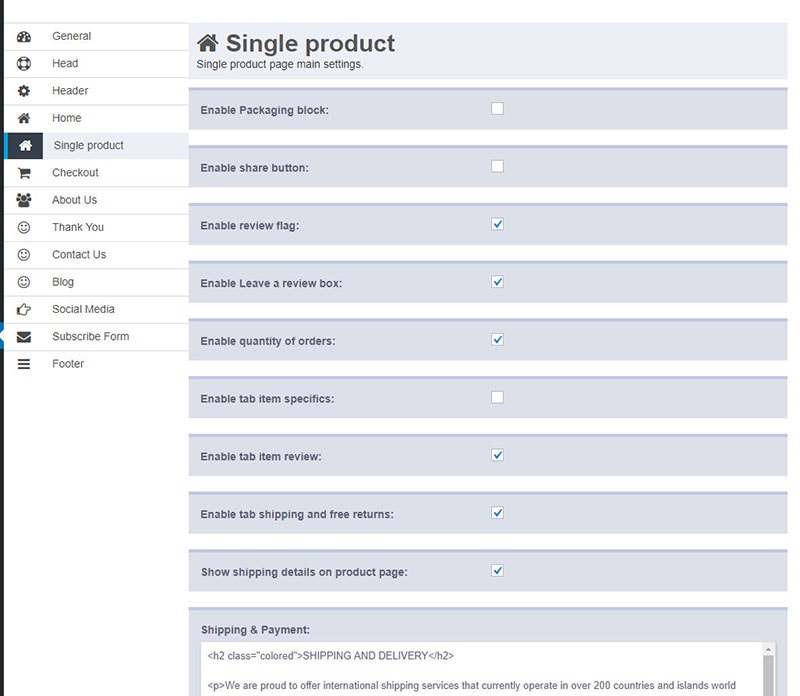
Task: Click the General dashboard palette icon
Action: point(24,37)
